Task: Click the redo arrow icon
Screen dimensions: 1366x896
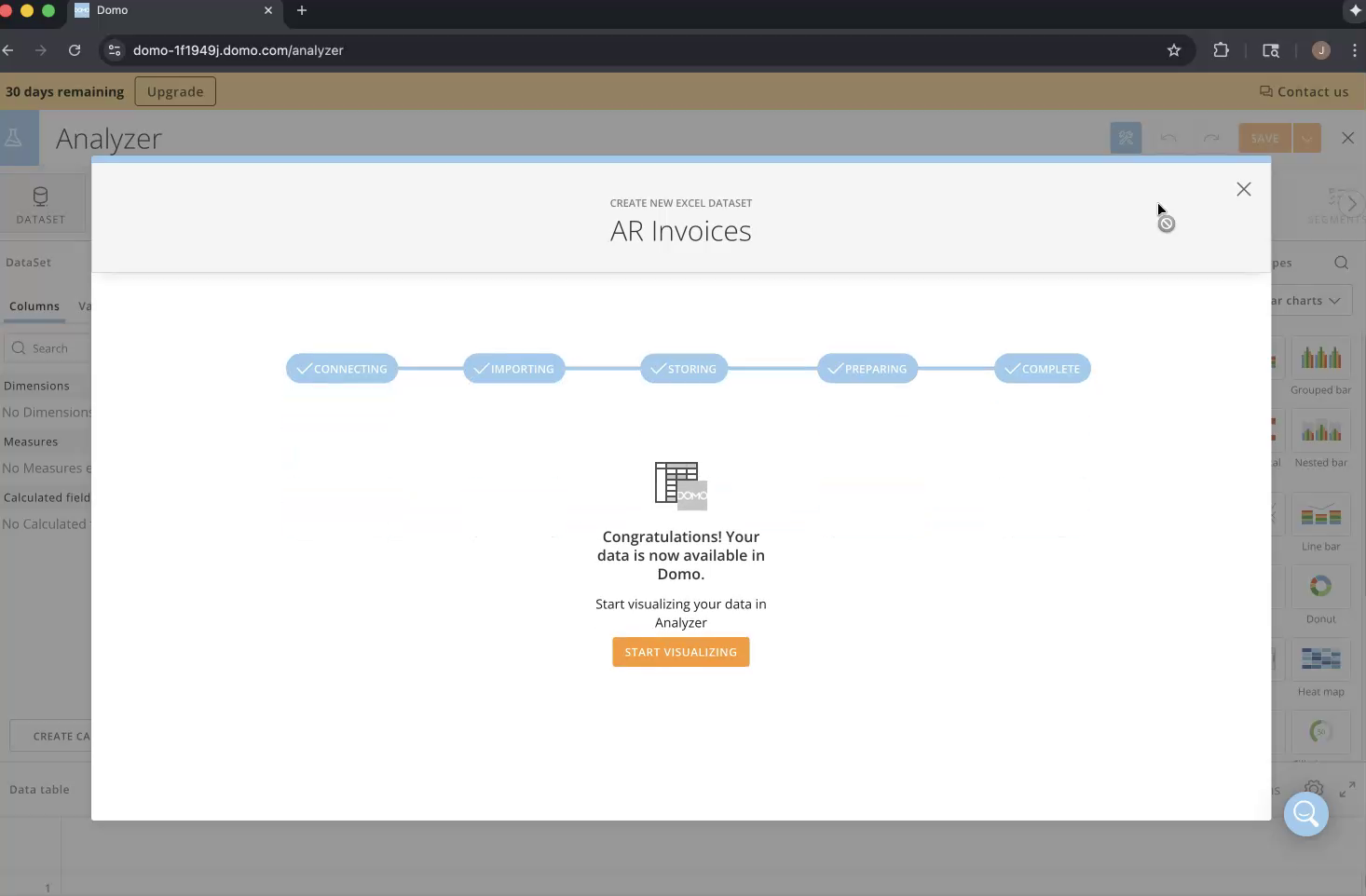Action: 1211,138
